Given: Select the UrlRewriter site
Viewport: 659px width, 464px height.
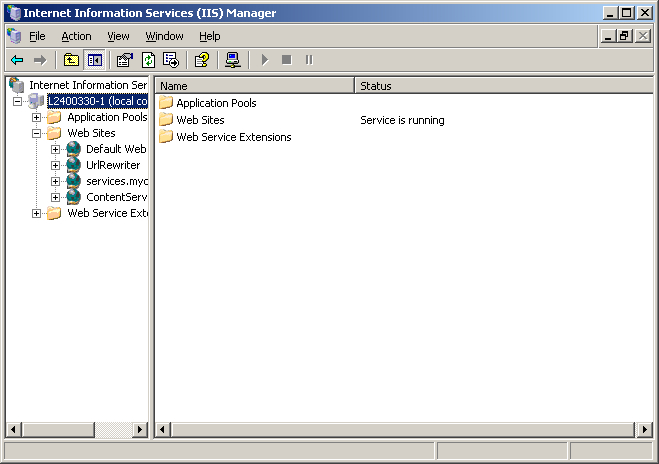Looking at the screenshot, I should tap(113, 165).
